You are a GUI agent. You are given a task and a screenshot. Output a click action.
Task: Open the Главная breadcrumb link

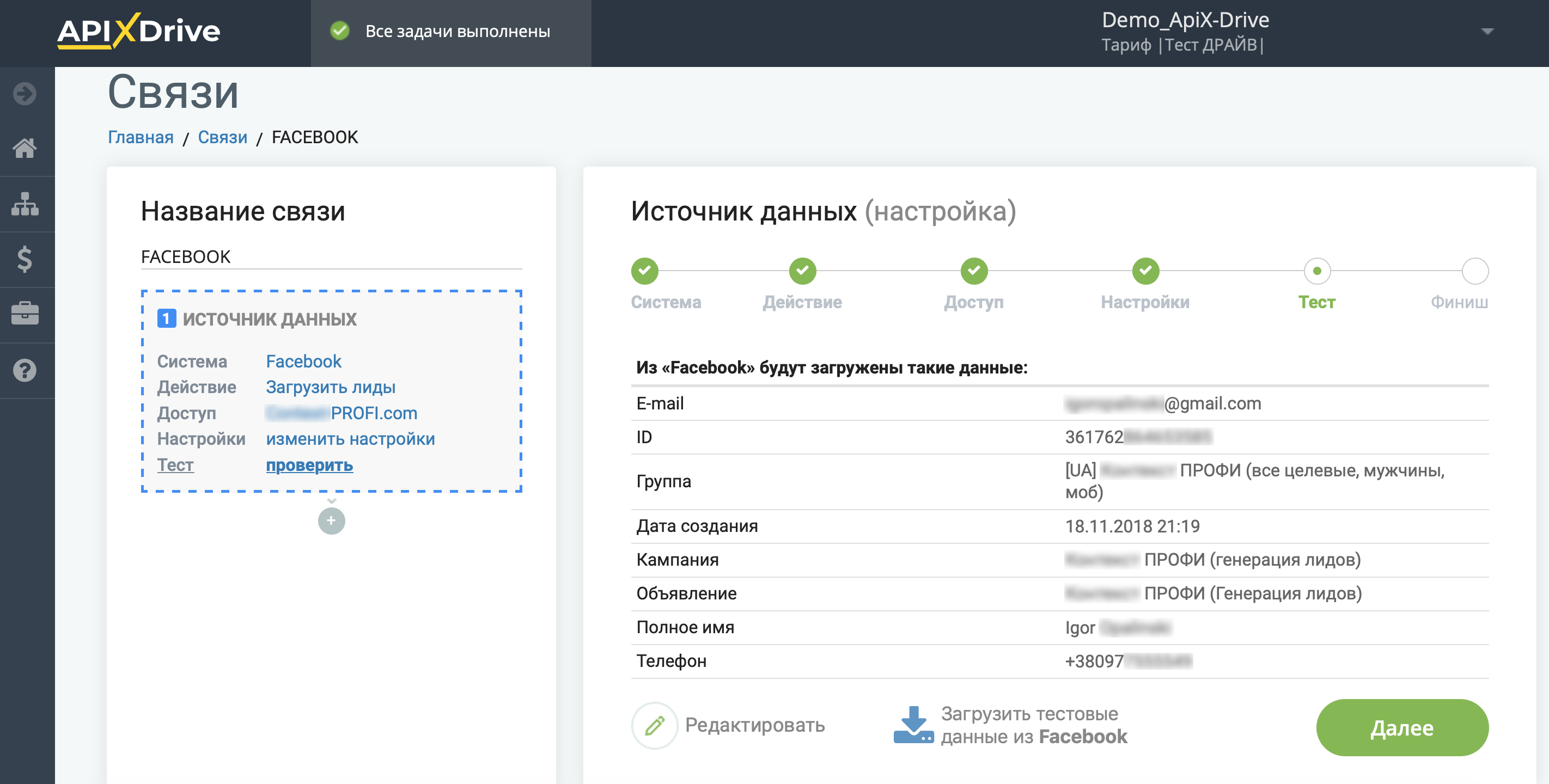[x=141, y=137]
